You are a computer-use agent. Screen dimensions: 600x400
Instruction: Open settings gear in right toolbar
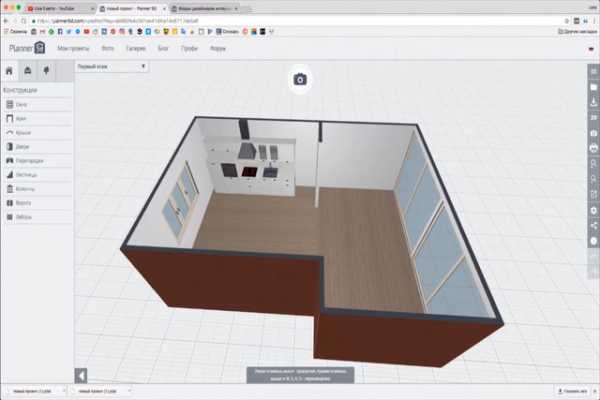coord(592,210)
